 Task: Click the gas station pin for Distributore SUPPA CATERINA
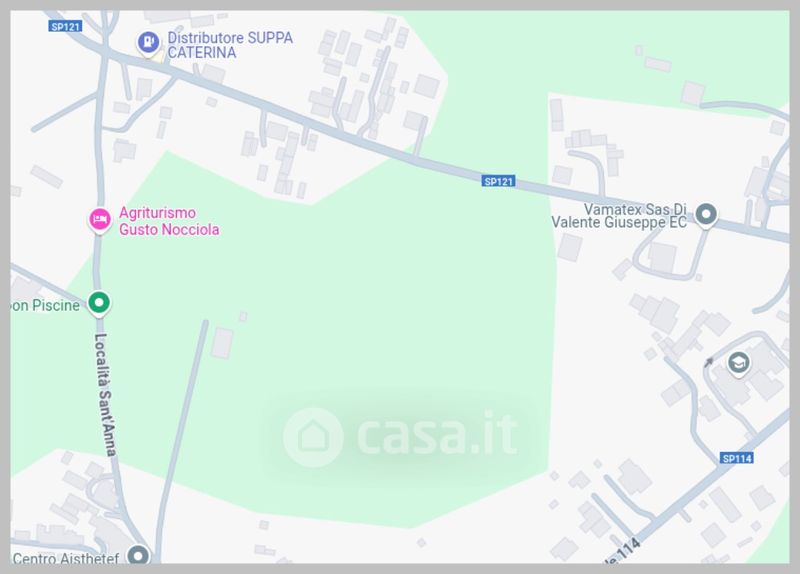click(x=148, y=42)
